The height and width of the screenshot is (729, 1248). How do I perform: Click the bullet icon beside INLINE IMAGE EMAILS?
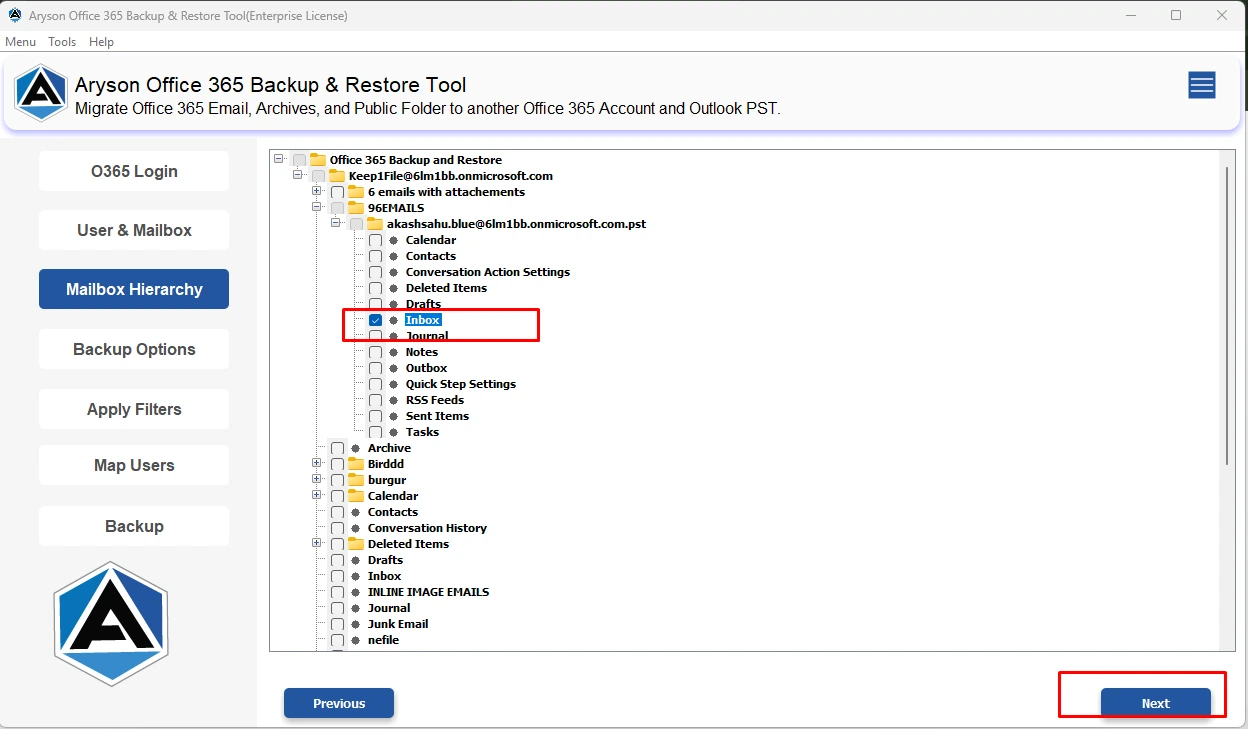[355, 592]
